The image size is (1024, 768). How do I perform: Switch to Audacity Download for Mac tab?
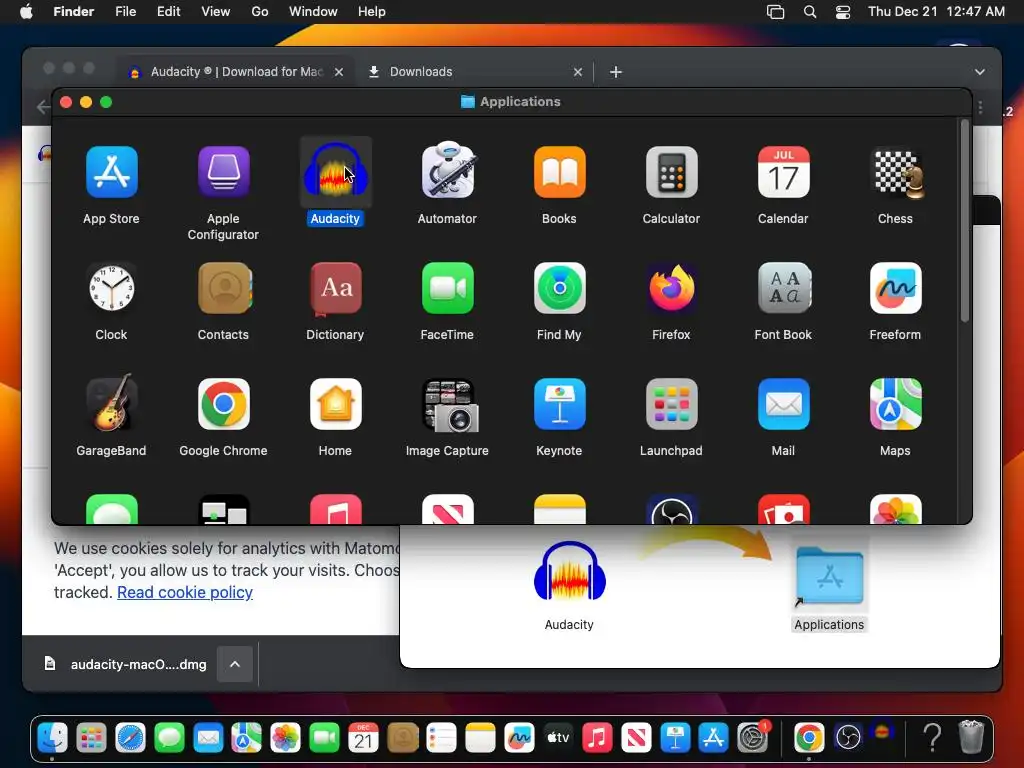coord(236,72)
